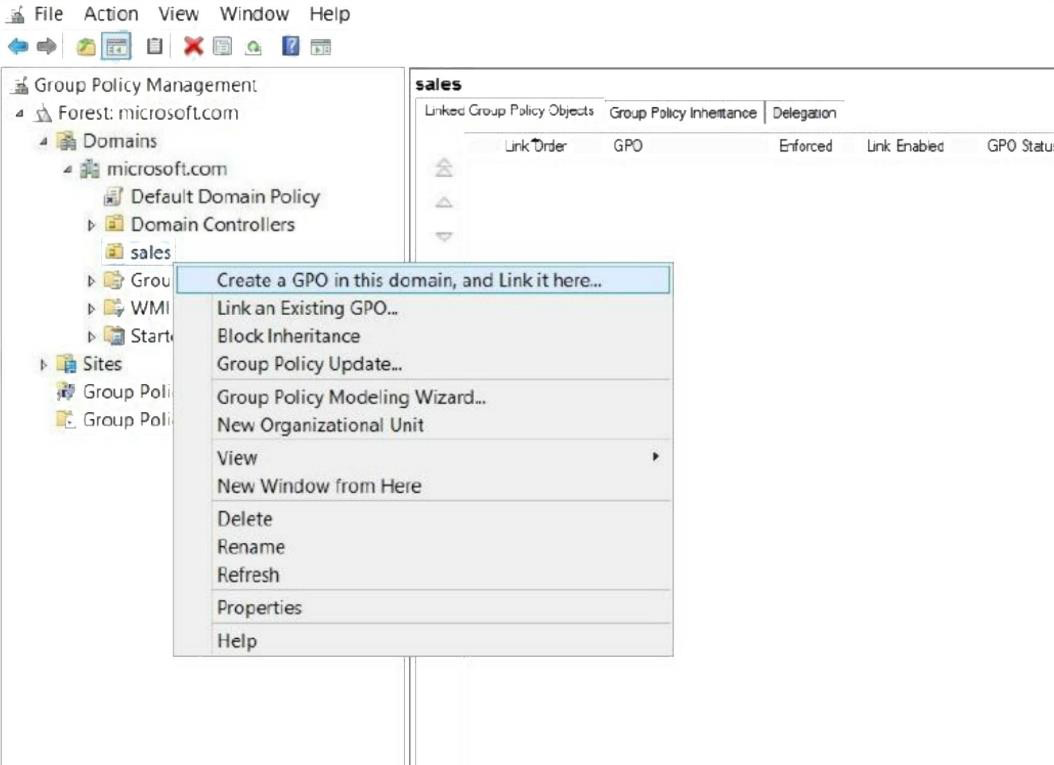
Task: Expand the WMI node arrow
Action: pyautogui.click(x=91, y=309)
